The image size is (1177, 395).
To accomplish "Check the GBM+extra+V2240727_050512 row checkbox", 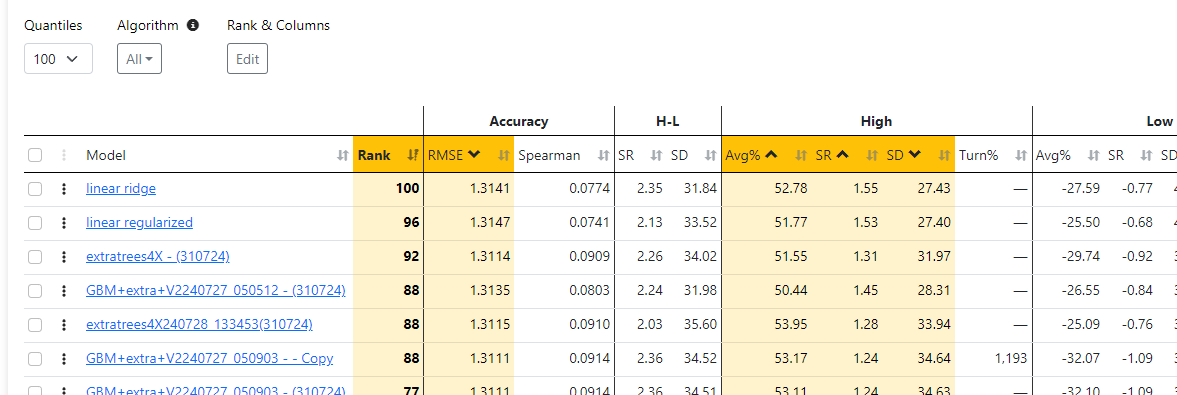I will pos(35,291).
